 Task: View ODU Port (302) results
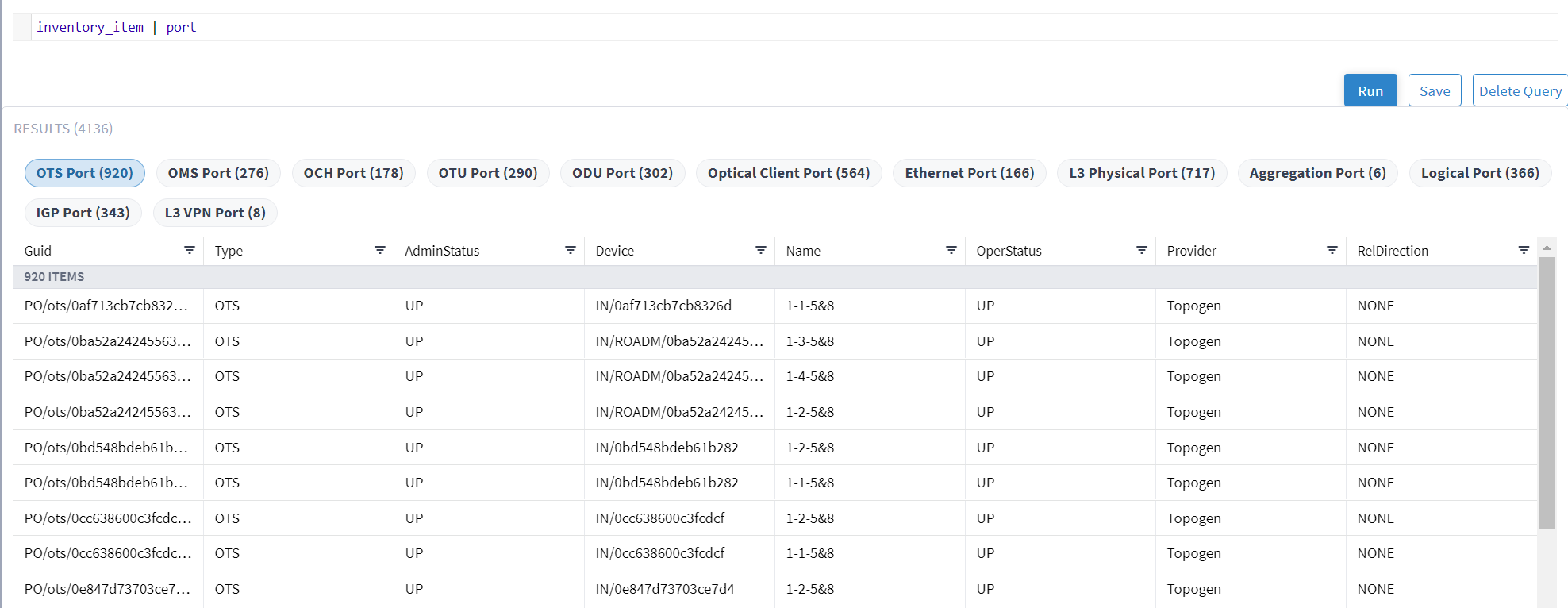[x=623, y=173]
